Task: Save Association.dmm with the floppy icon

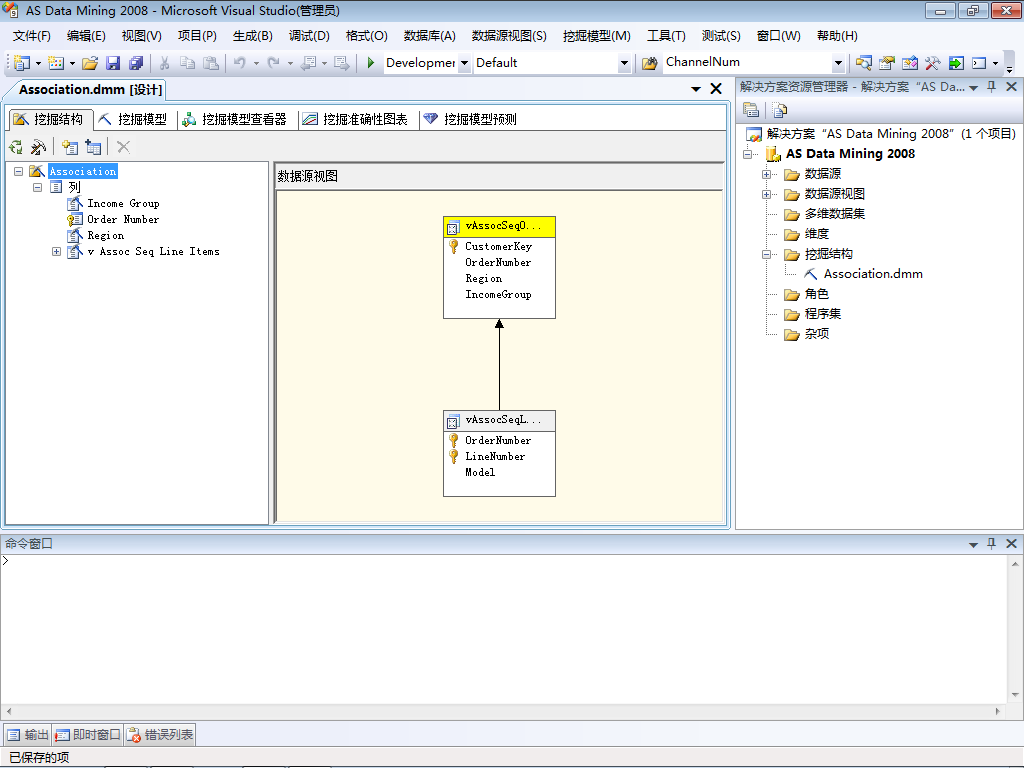Action: (x=113, y=63)
